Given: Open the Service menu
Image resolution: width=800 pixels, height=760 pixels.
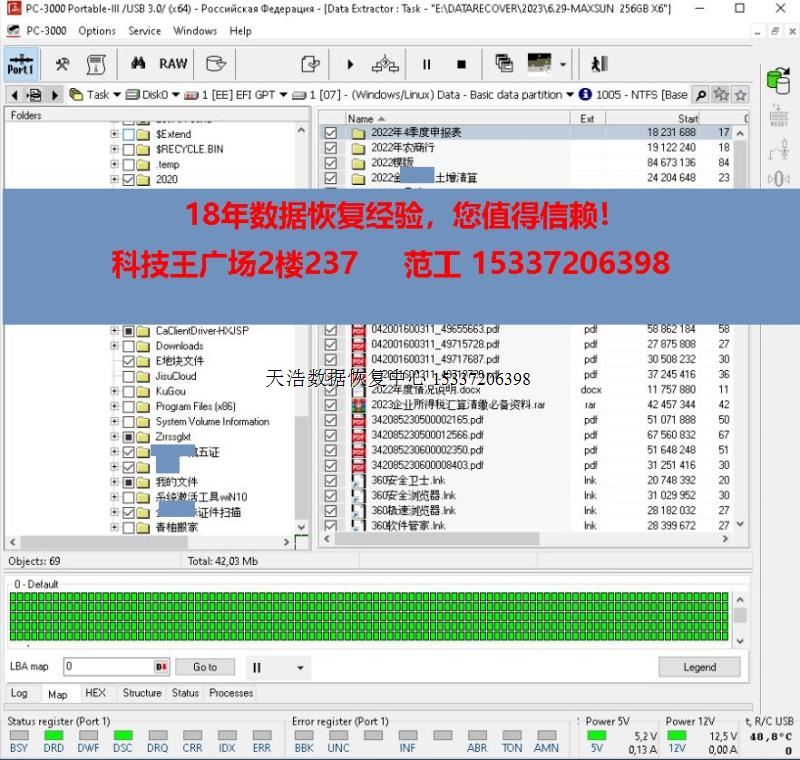Looking at the screenshot, I should click(x=144, y=31).
